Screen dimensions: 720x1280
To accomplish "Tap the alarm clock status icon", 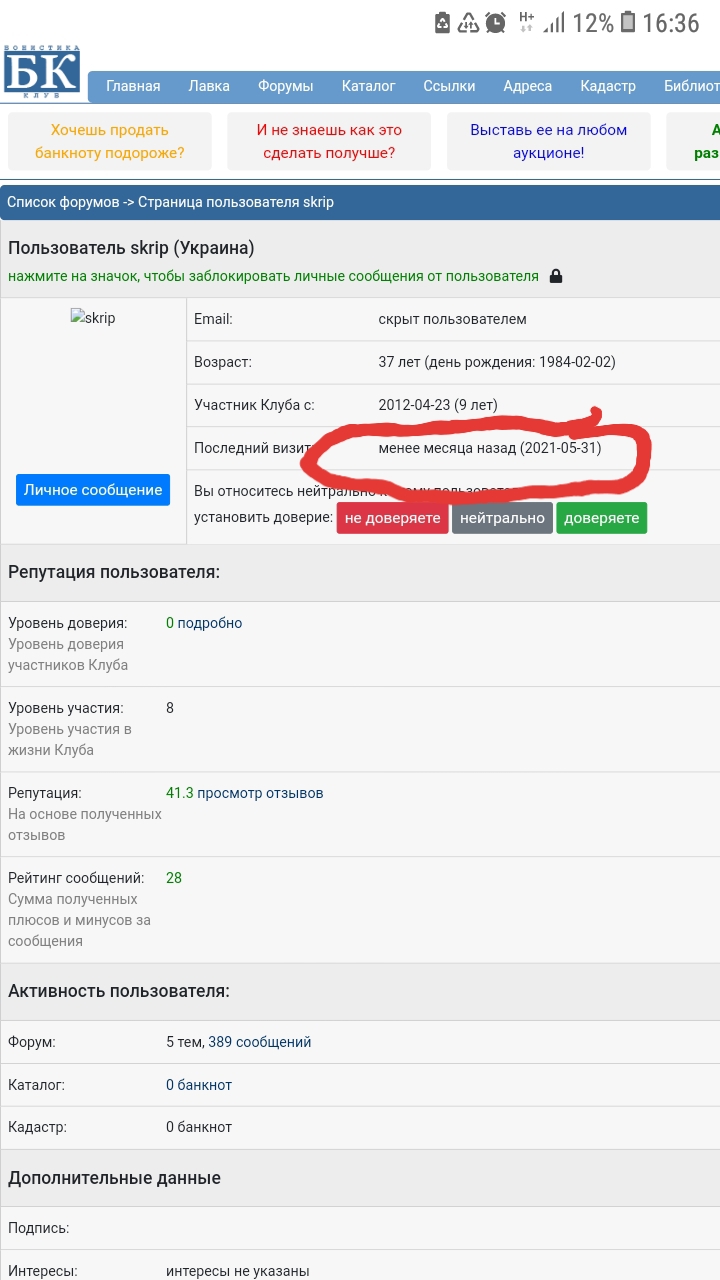I will pyautogui.click(x=495, y=23).
